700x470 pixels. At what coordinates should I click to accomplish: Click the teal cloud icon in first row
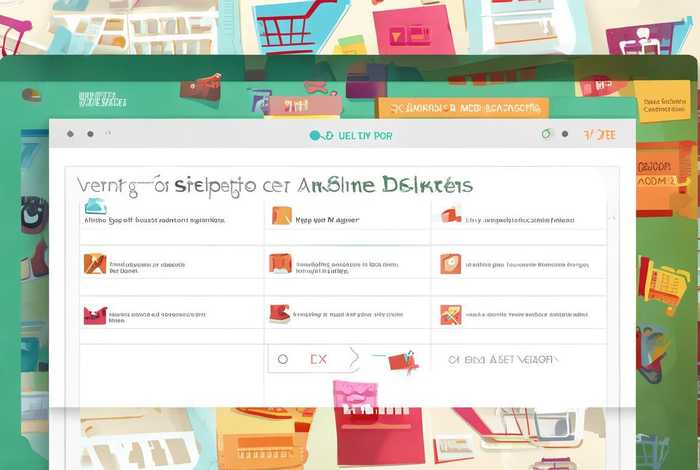(x=95, y=207)
